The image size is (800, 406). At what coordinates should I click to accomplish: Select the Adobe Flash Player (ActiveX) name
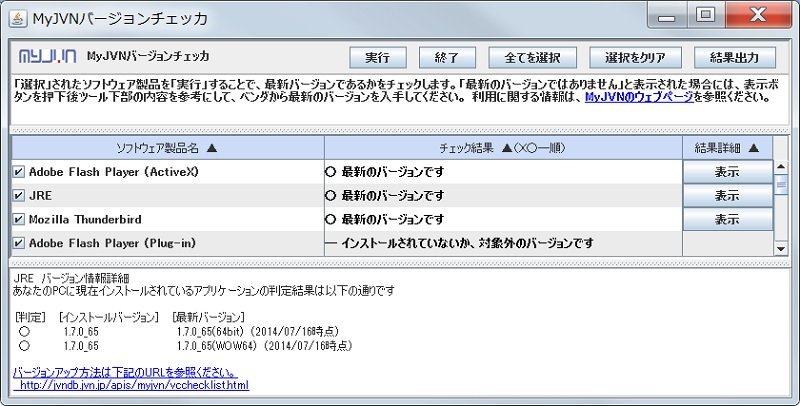click(x=114, y=172)
